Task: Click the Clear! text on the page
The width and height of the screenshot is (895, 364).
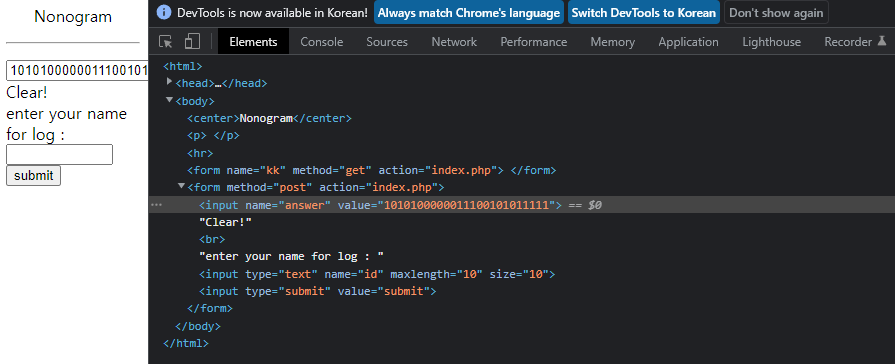Action: point(27,92)
